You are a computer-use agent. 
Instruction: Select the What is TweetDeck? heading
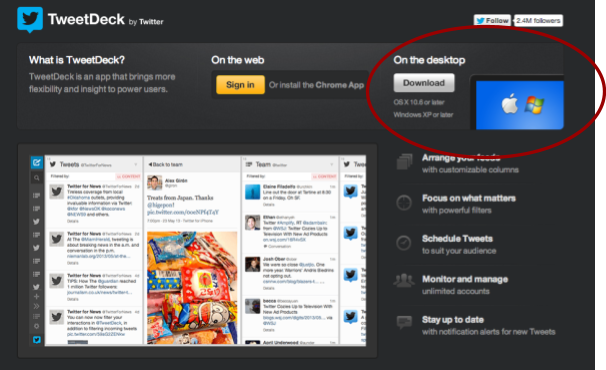pyautogui.click(x=77, y=60)
